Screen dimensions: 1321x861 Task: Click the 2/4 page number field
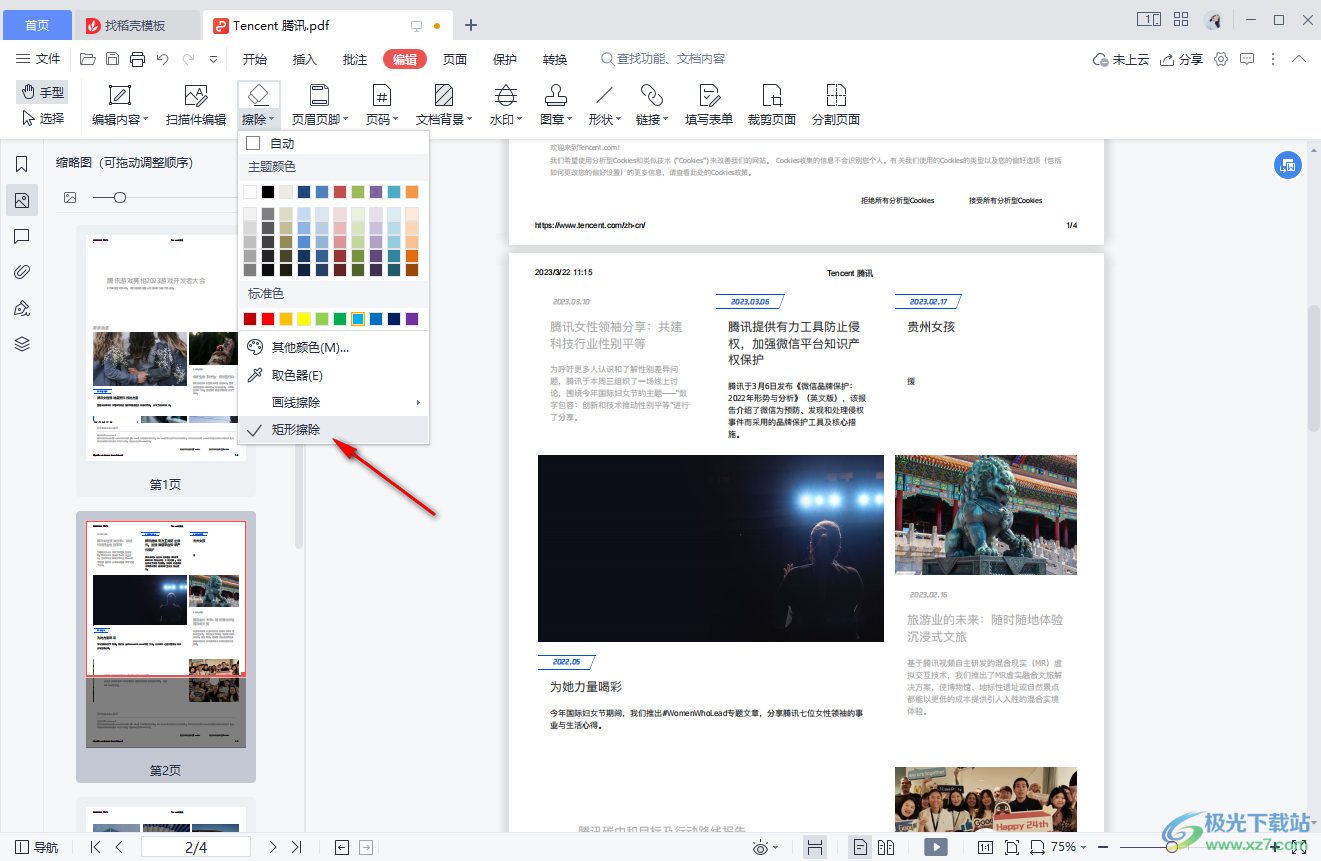(x=196, y=847)
